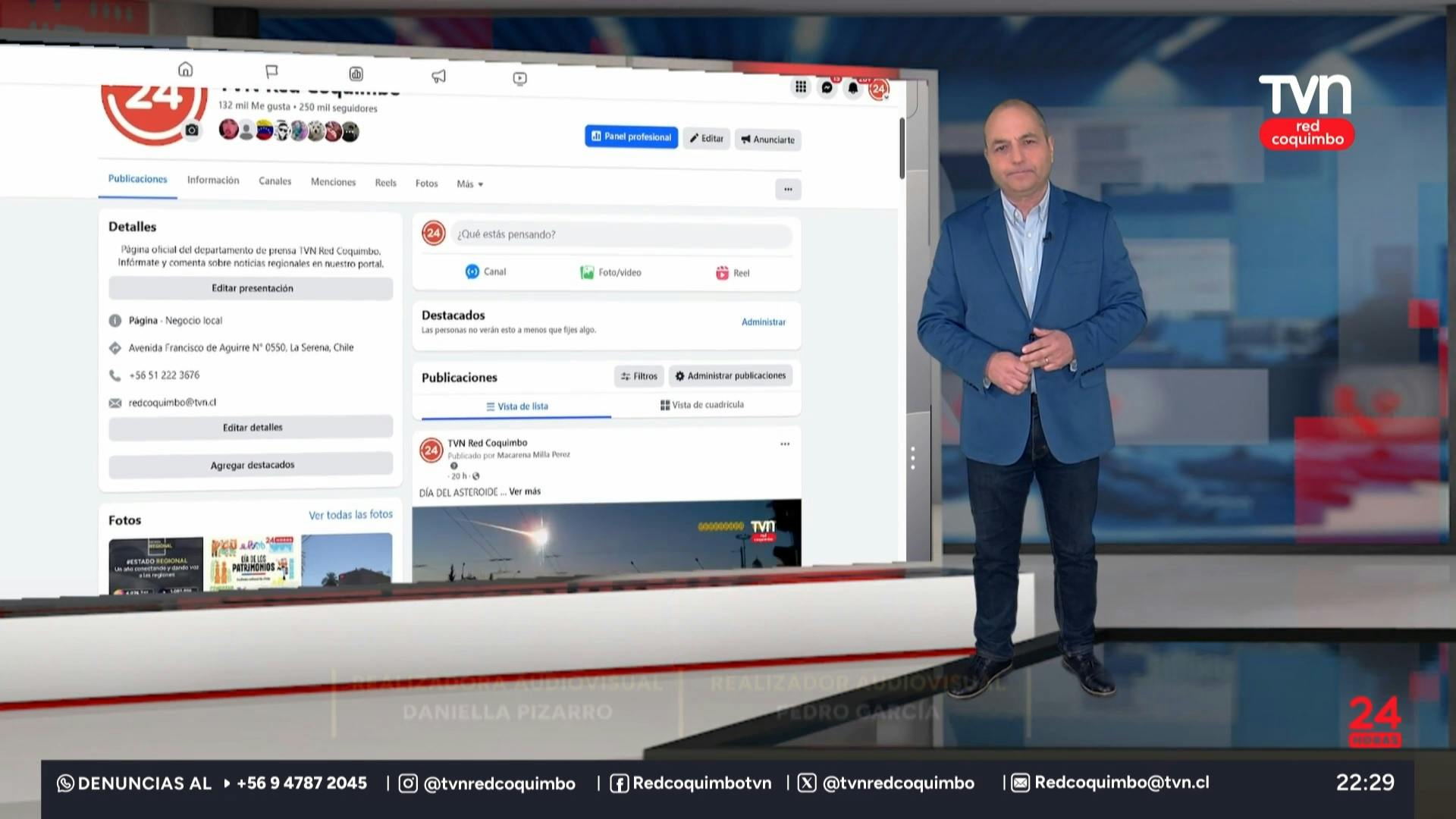This screenshot has height=819, width=1456.
Task: Click the email redcoquimbo@tvn.cl in Detalles
Action: [172, 403]
